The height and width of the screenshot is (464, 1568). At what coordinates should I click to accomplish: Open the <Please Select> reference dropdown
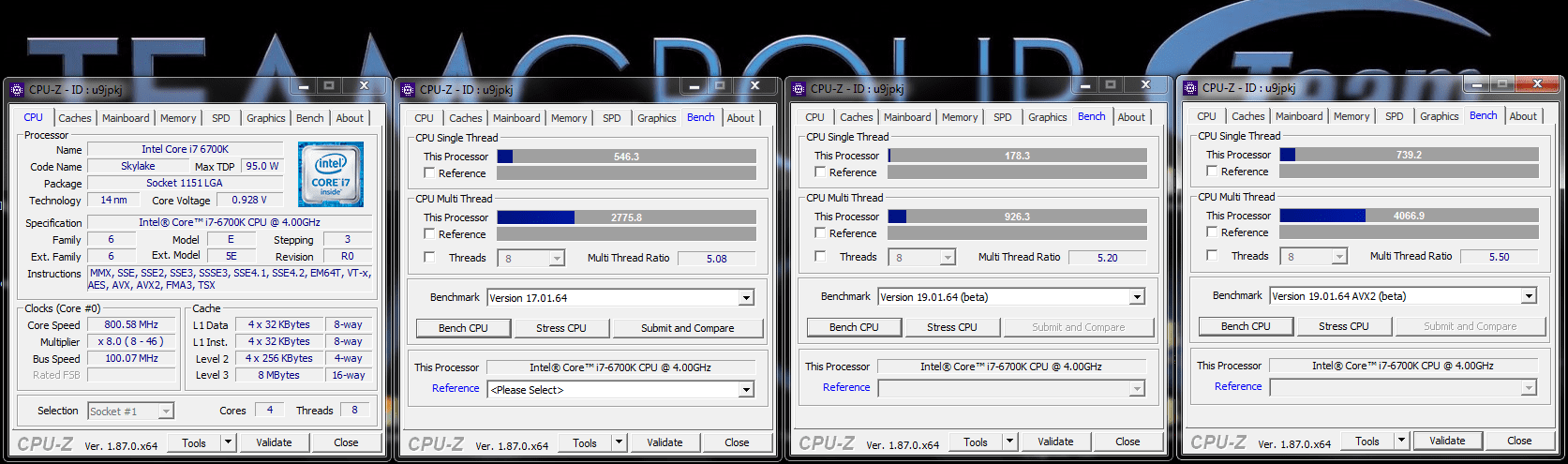747,390
